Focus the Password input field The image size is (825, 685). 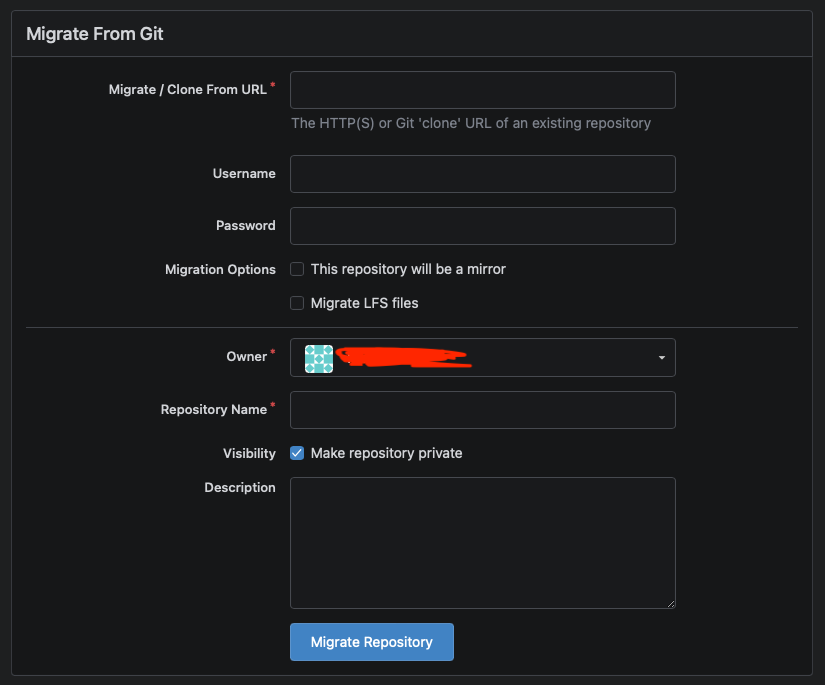482,226
